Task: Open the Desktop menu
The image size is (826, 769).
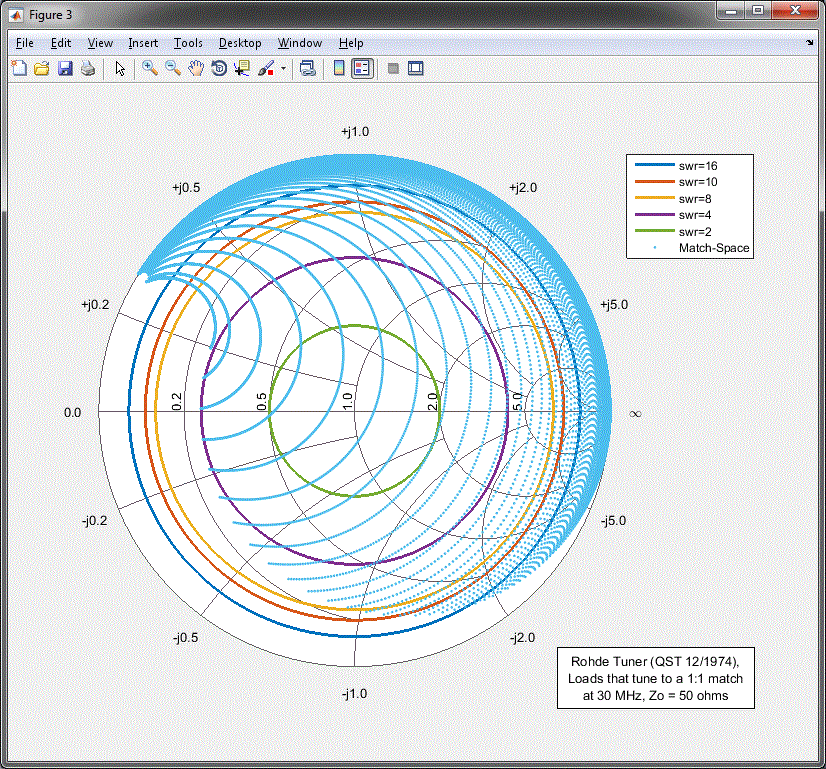Action: click(x=240, y=43)
